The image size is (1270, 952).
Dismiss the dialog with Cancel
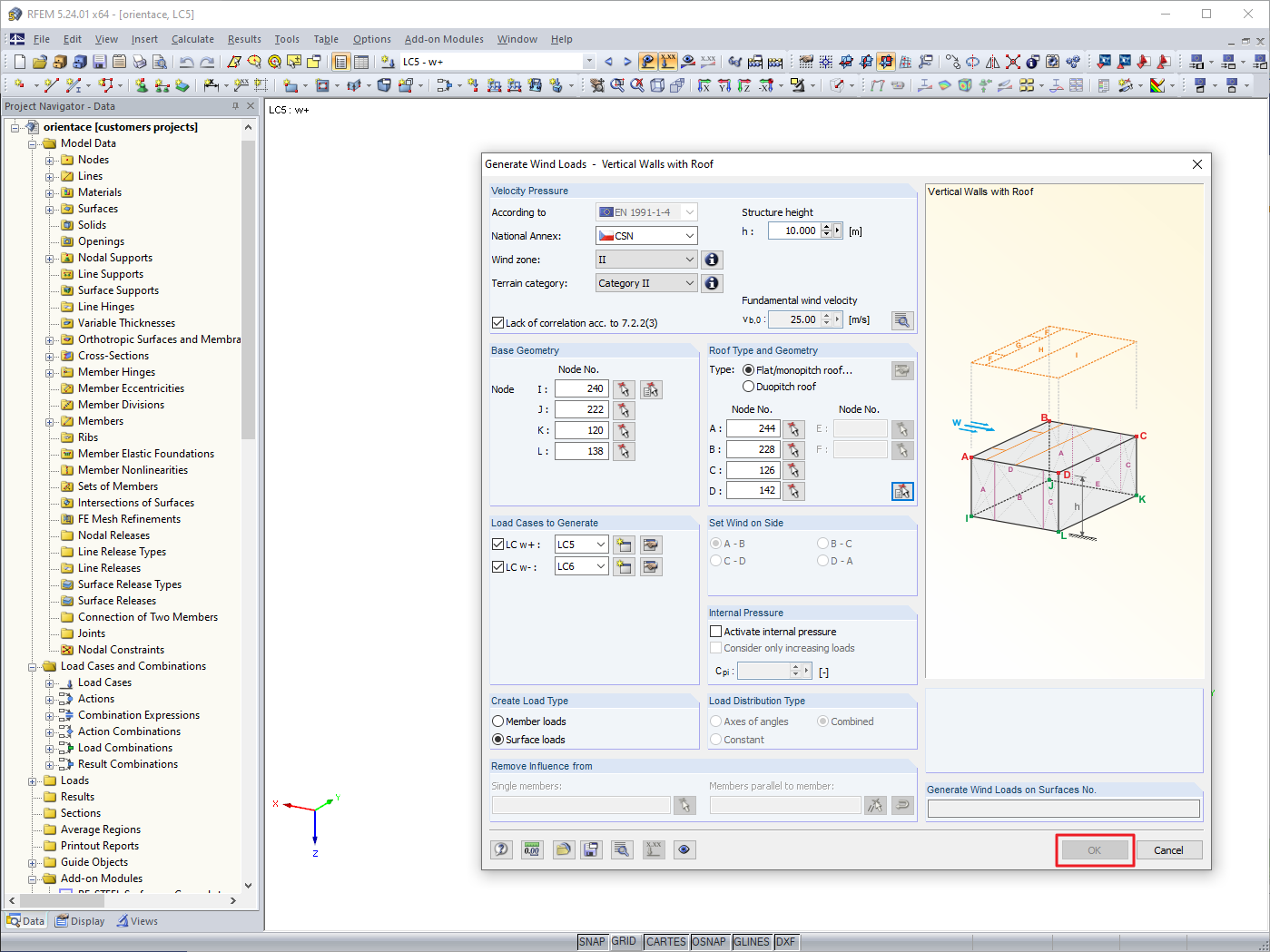pos(1169,849)
